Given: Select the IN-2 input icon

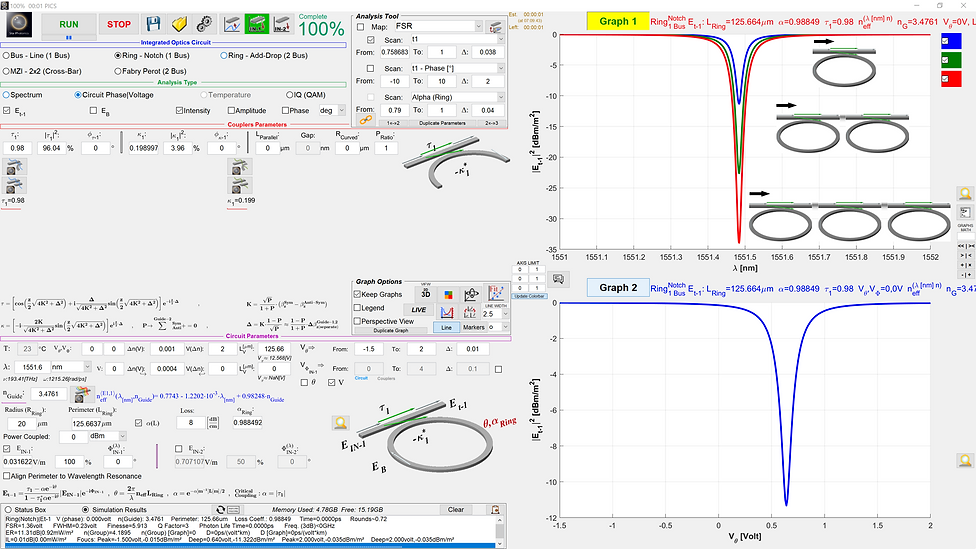Looking at the screenshot, I should [281, 24].
